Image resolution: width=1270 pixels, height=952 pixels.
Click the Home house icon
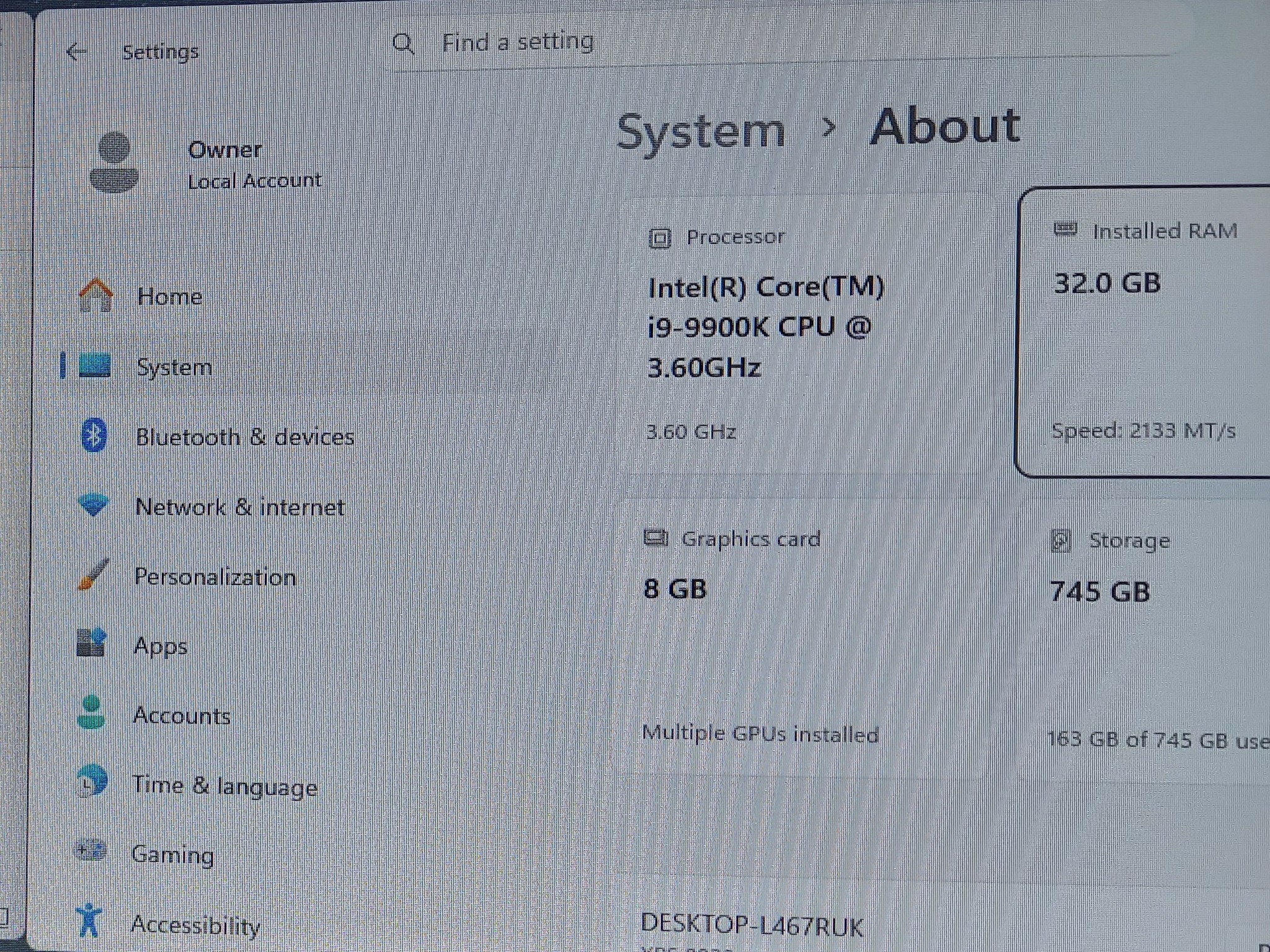(95, 296)
